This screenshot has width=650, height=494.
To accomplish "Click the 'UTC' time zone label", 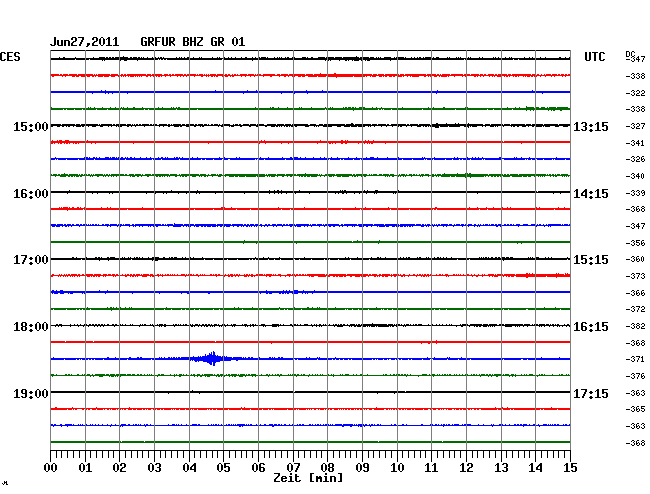I will tap(594, 57).
